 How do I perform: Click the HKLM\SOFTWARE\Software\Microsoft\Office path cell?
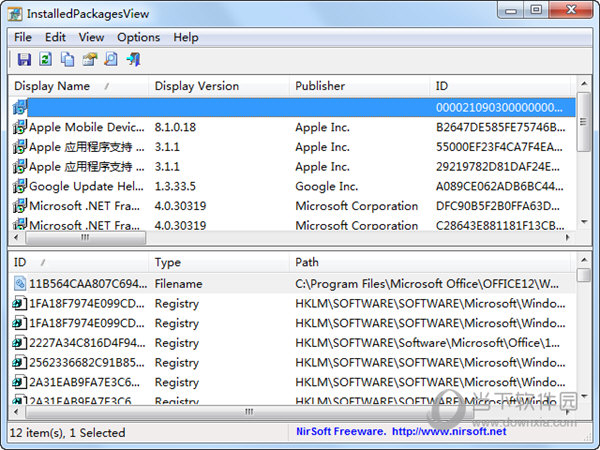(427, 342)
